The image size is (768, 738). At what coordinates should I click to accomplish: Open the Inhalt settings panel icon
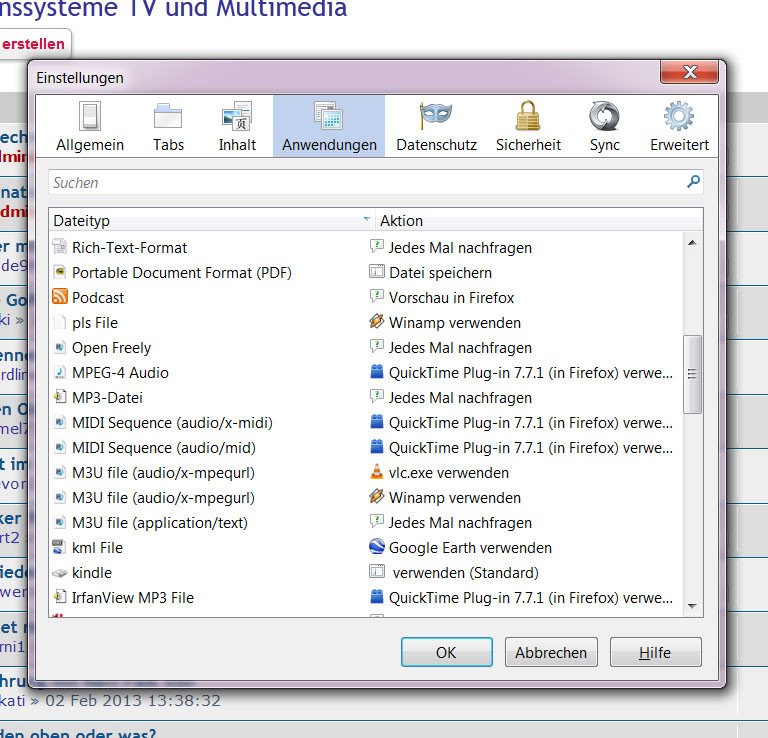pyautogui.click(x=237, y=117)
